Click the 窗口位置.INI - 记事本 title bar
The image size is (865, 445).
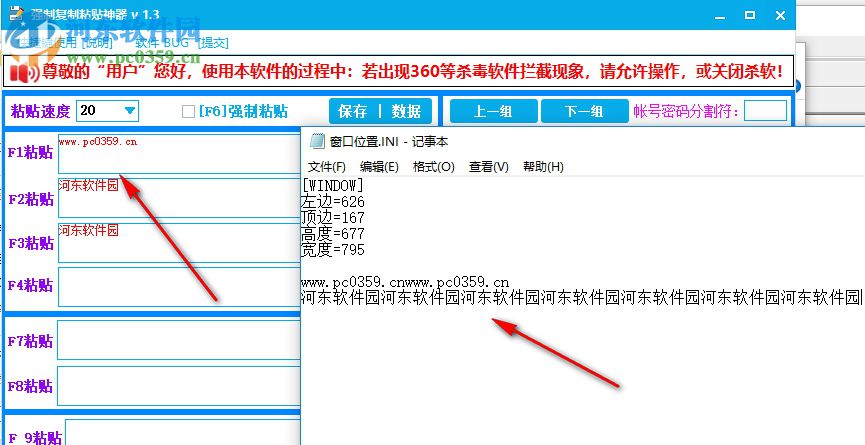pyautogui.click(x=583, y=142)
